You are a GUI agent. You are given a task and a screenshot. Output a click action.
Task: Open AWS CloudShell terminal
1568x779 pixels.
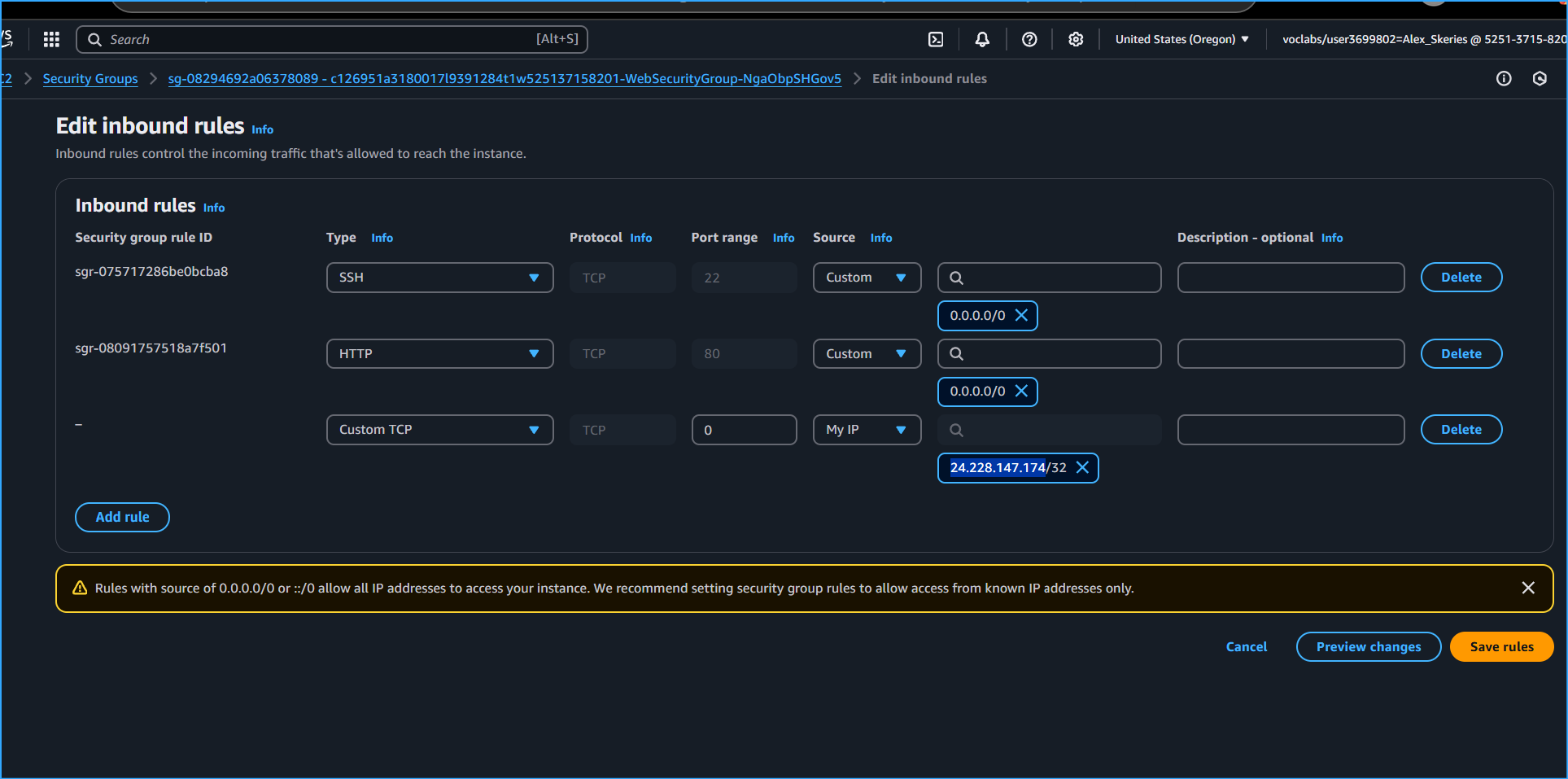(x=936, y=39)
